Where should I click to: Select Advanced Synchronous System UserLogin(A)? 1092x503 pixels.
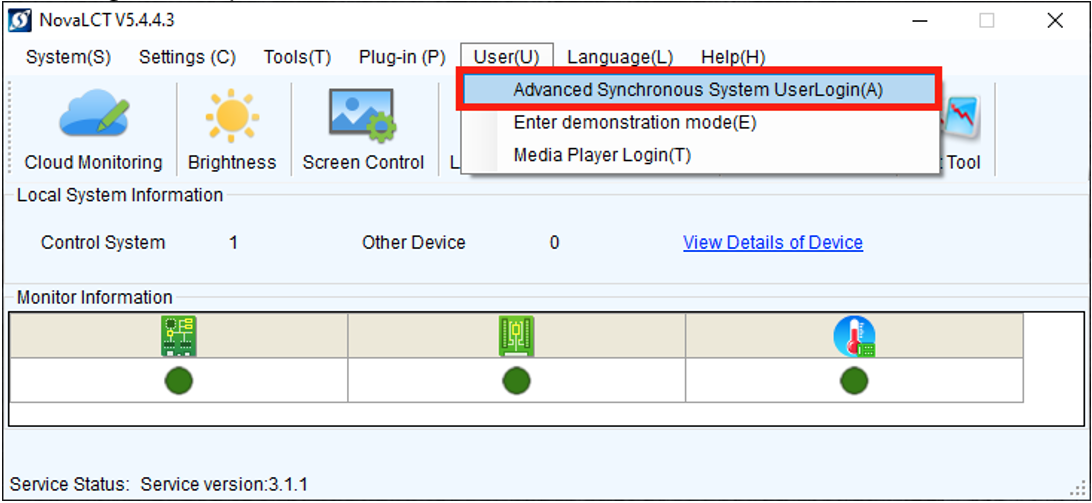point(698,90)
